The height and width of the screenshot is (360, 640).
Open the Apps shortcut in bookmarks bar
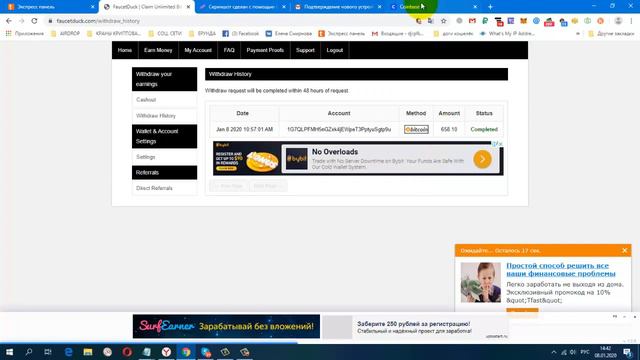(25, 34)
